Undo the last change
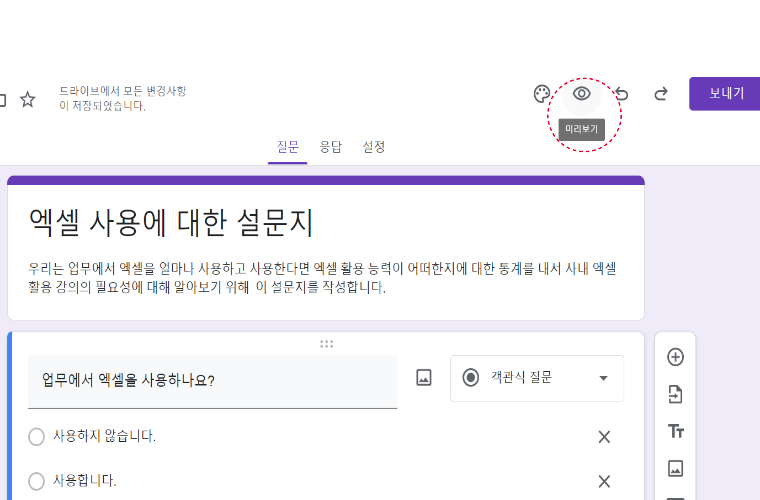This screenshot has width=760, height=500. [621, 94]
